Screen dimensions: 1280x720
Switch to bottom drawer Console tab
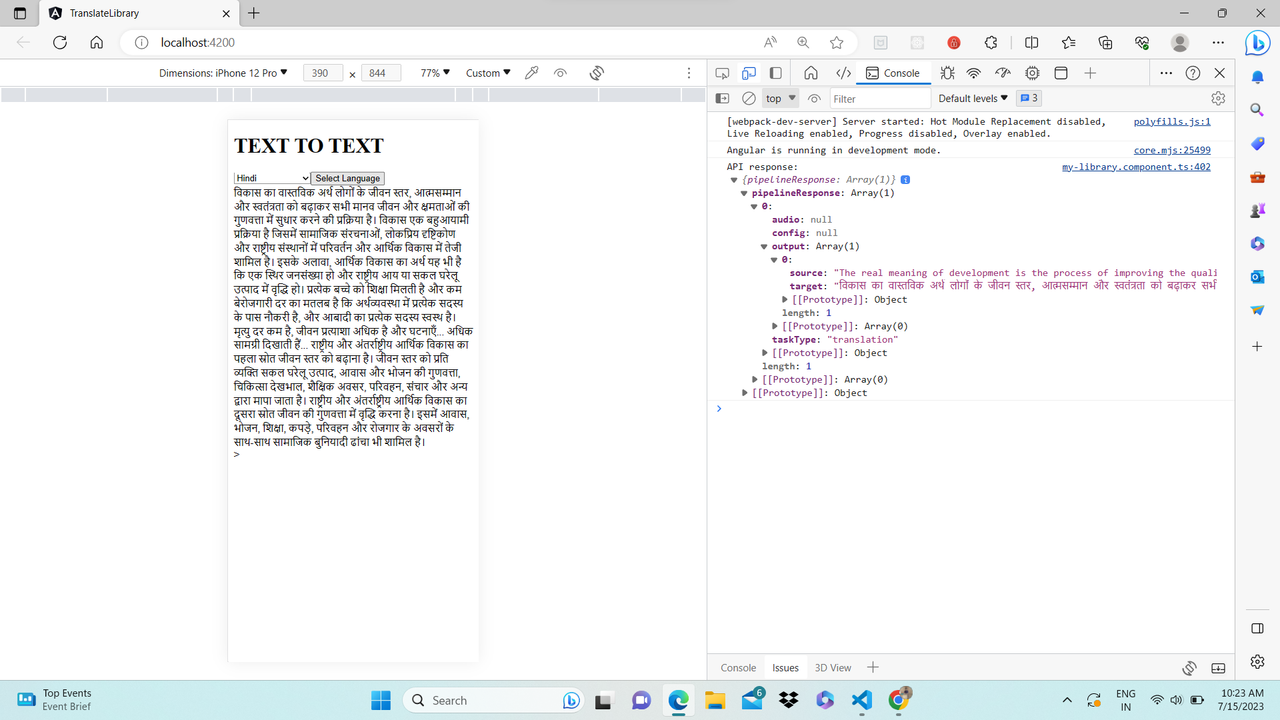(739, 668)
